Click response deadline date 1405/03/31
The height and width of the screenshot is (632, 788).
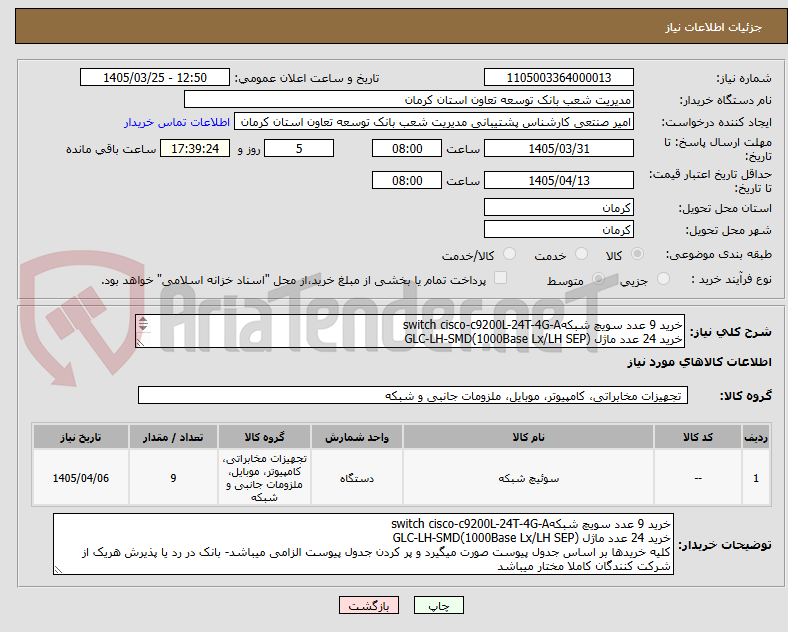pyautogui.click(x=558, y=148)
